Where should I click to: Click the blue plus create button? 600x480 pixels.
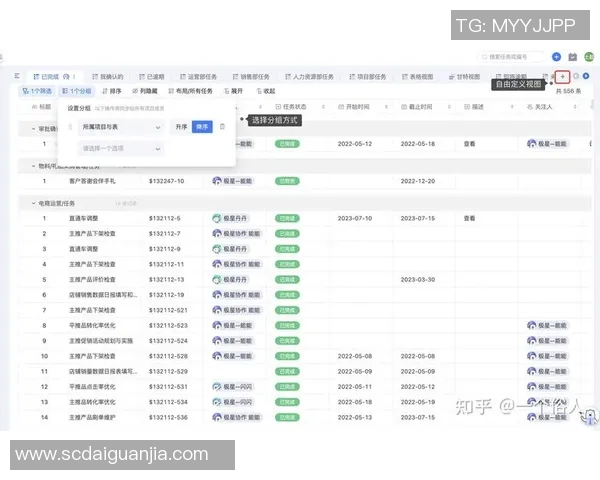pos(556,57)
